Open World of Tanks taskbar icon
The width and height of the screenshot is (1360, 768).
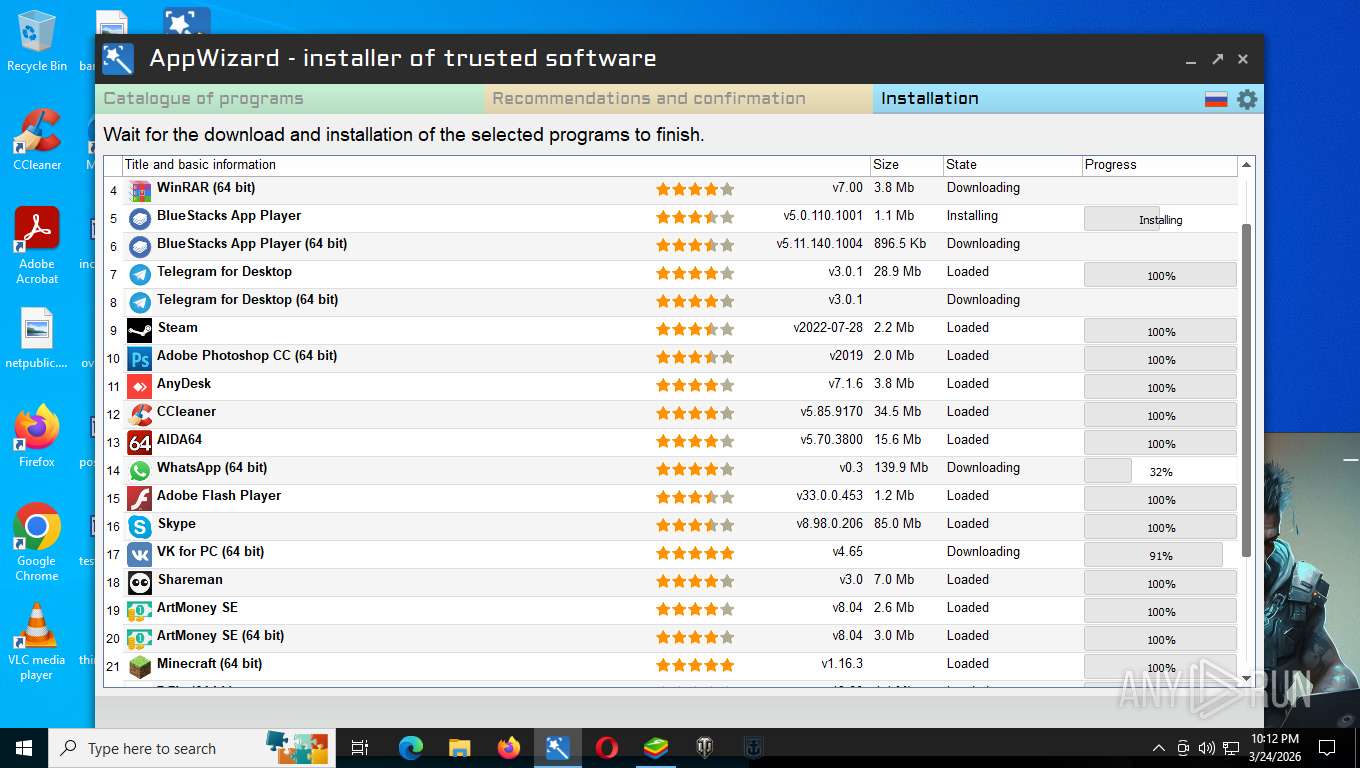pyautogui.click(x=704, y=748)
